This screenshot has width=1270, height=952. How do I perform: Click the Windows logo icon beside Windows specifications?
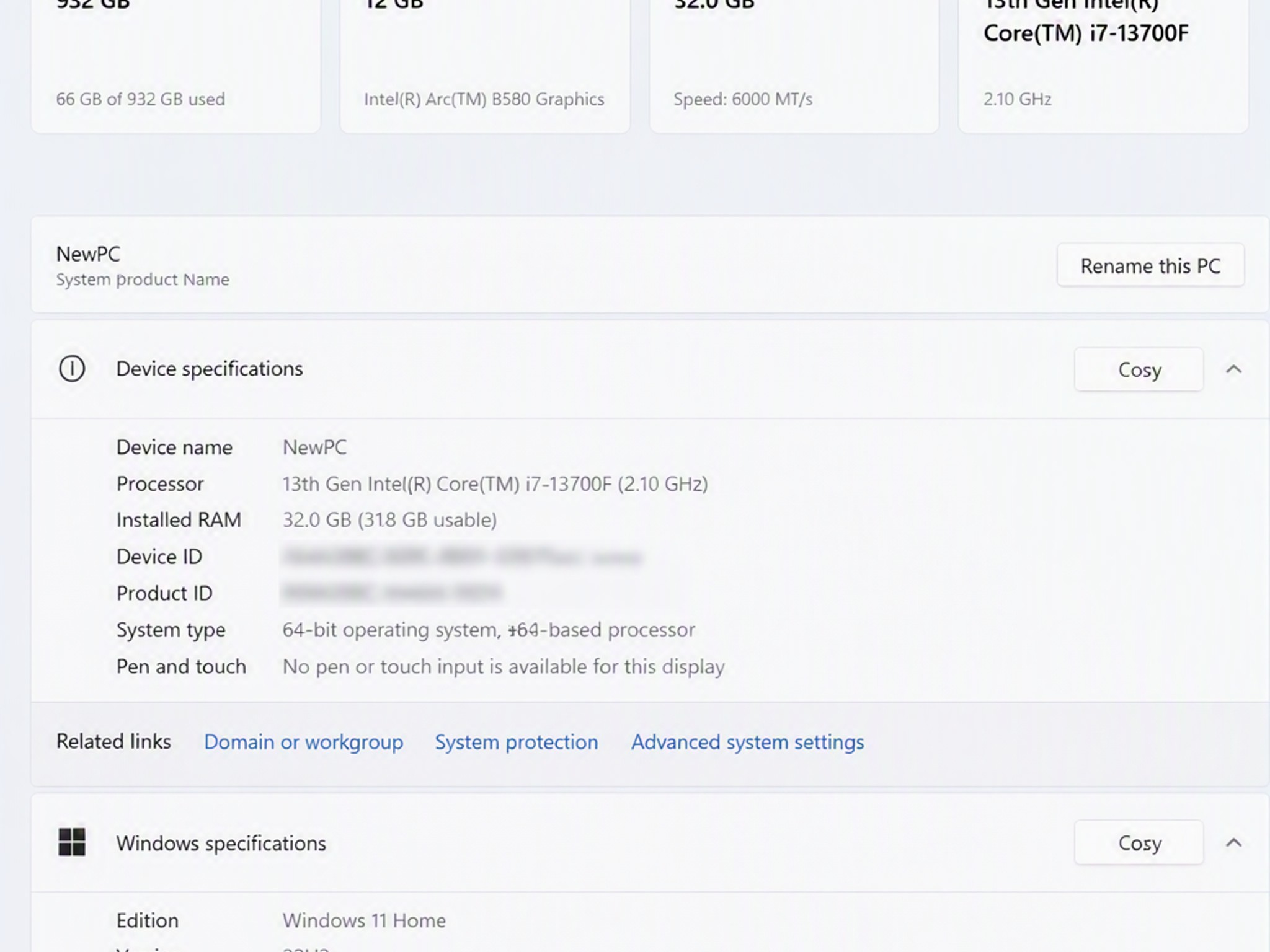pos(72,842)
